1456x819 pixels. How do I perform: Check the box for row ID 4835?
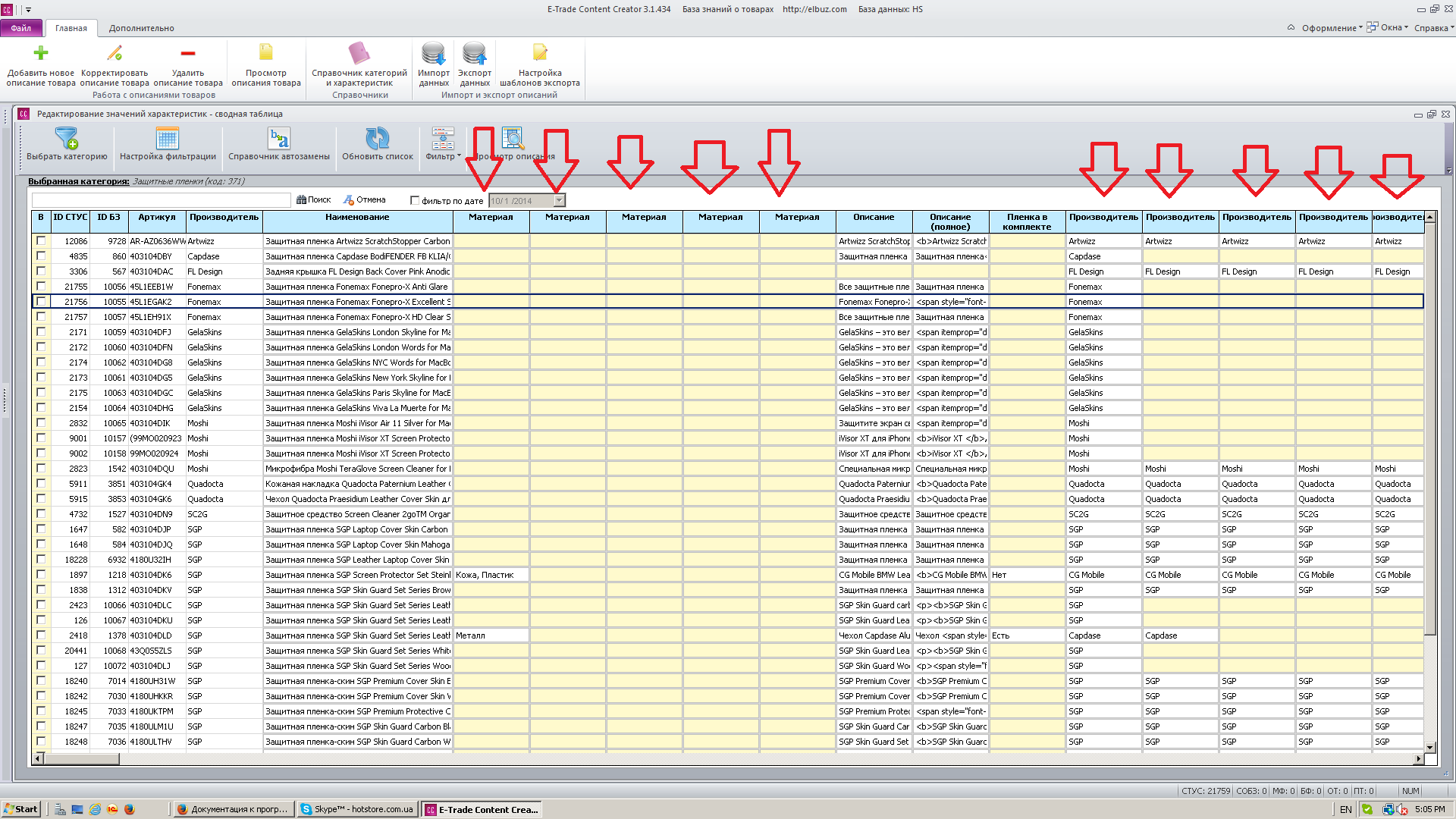(x=41, y=256)
